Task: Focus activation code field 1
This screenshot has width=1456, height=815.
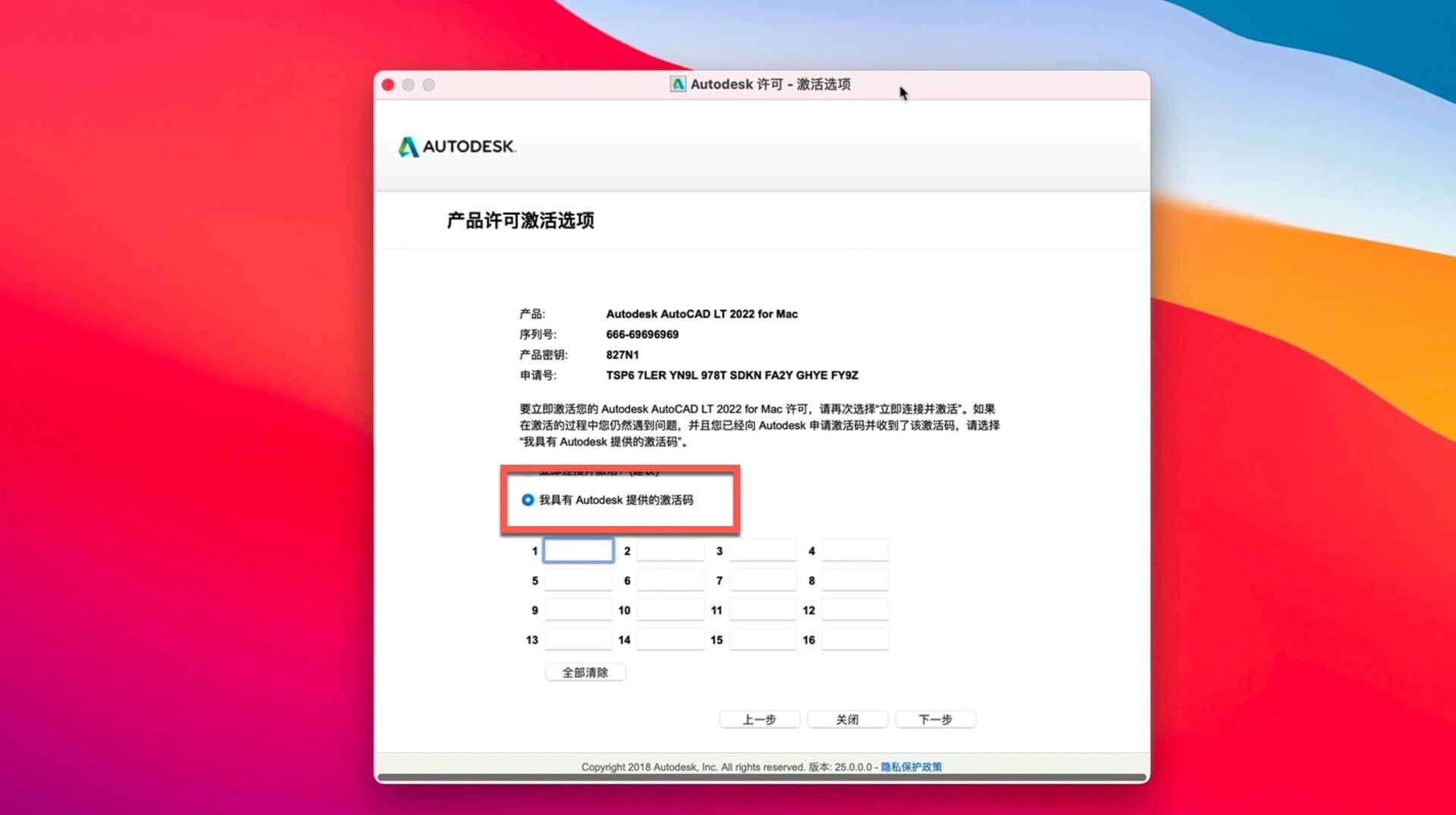Action: pyautogui.click(x=578, y=550)
